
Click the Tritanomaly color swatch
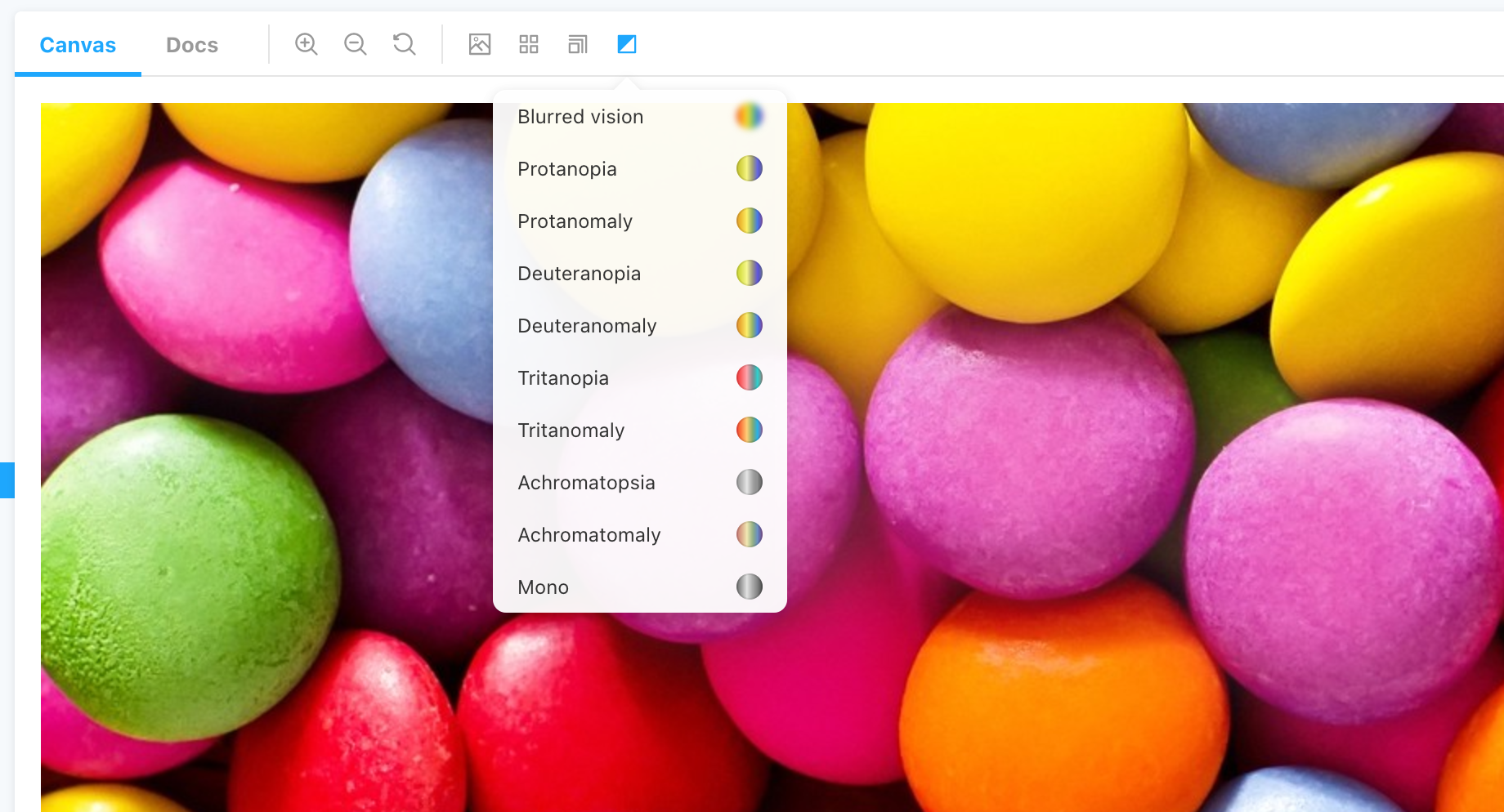[750, 430]
